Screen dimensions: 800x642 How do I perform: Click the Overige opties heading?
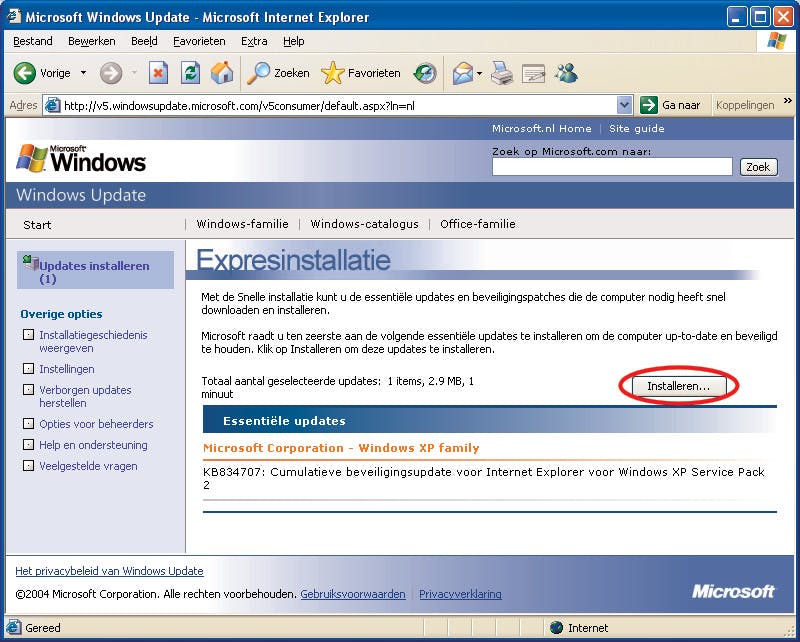61,314
